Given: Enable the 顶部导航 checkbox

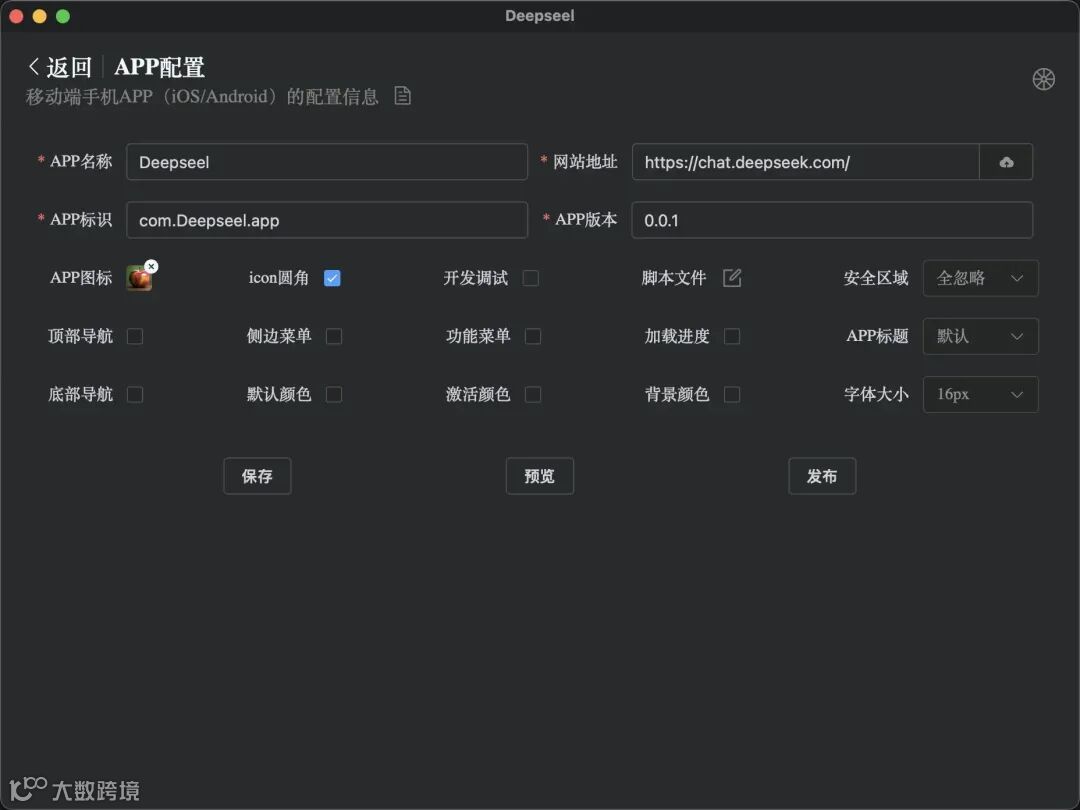Looking at the screenshot, I should coord(135,336).
